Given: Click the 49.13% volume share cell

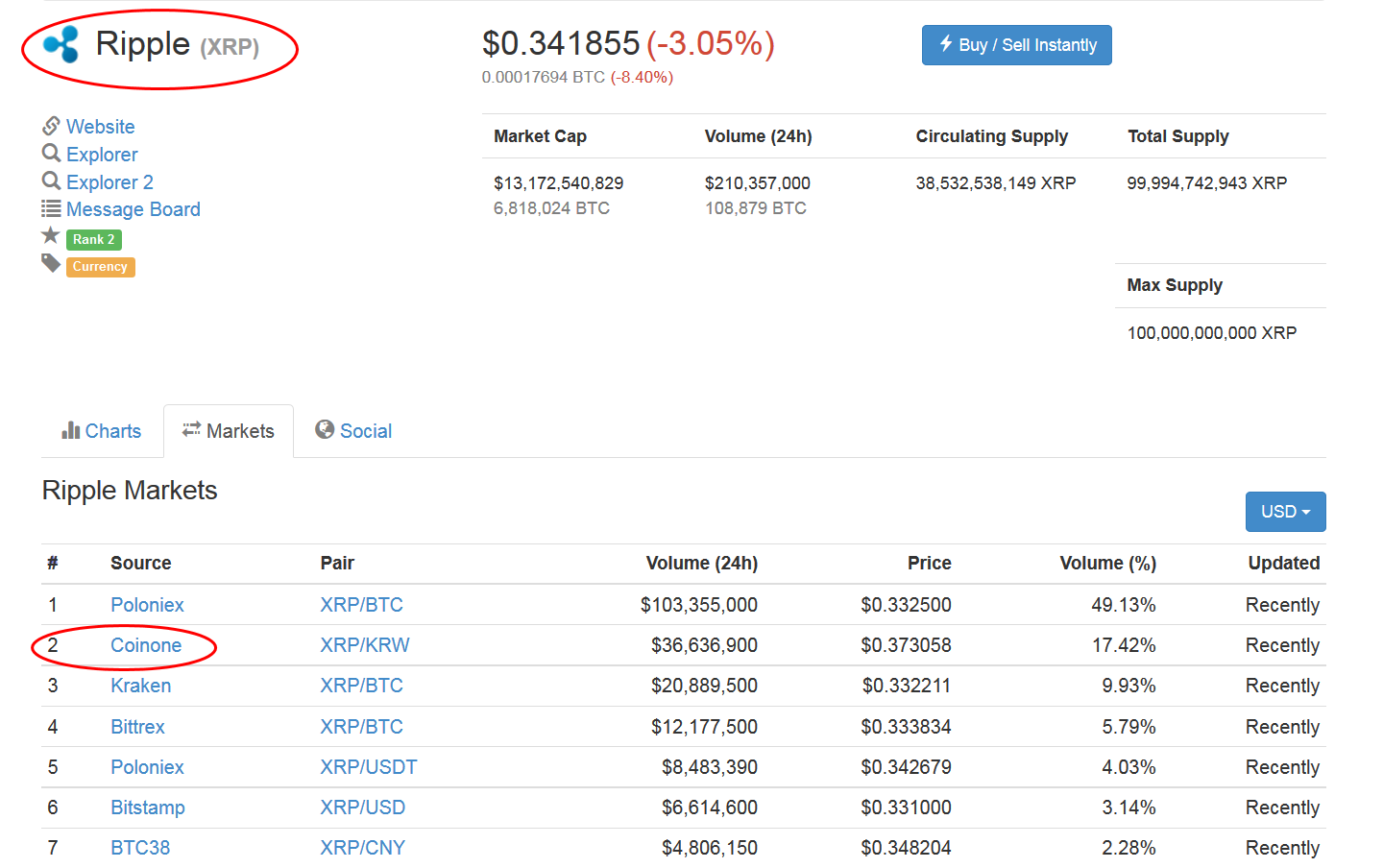Looking at the screenshot, I should [1124, 605].
